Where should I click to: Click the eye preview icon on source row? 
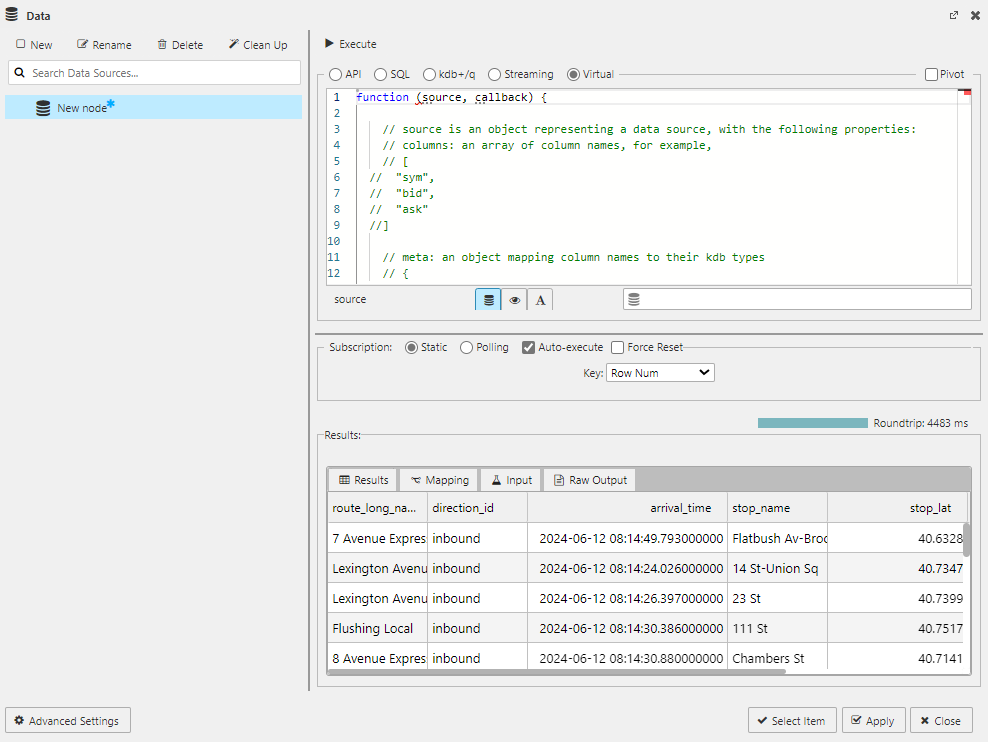tap(514, 298)
